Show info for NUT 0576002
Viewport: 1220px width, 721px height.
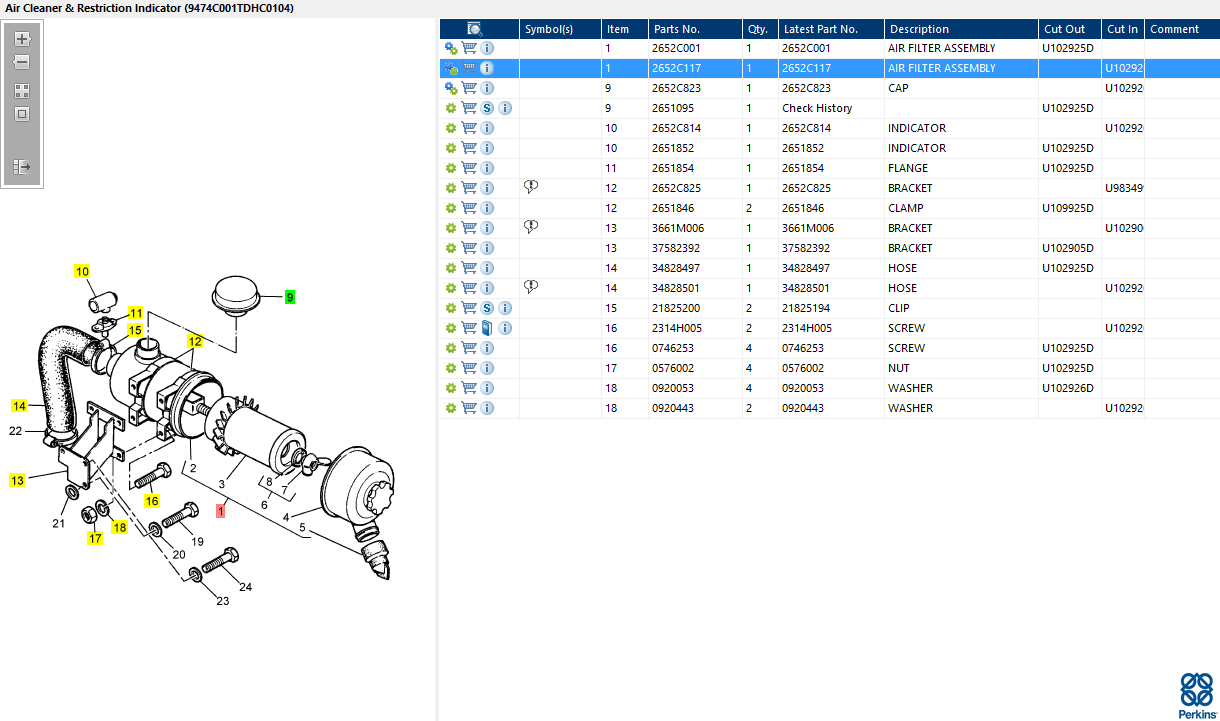pyautogui.click(x=487, y=368)
